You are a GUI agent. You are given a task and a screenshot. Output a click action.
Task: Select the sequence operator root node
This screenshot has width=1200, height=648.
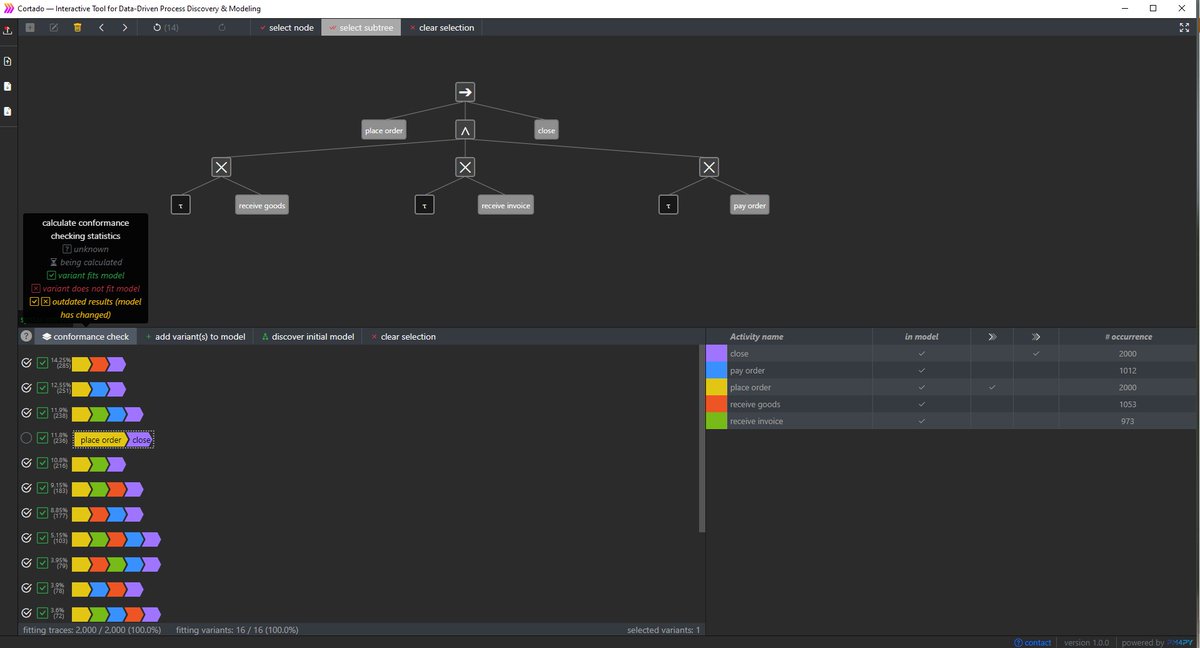pos(465,92)
